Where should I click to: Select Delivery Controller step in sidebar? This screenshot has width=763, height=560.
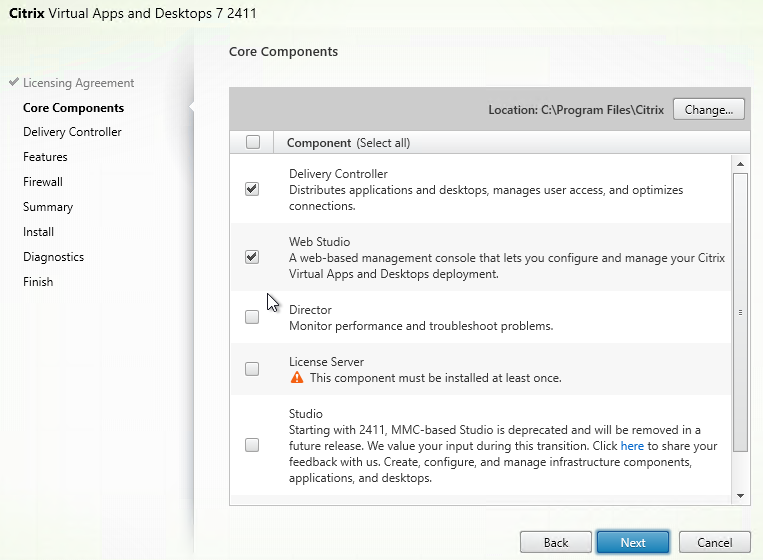pos(72,132)
